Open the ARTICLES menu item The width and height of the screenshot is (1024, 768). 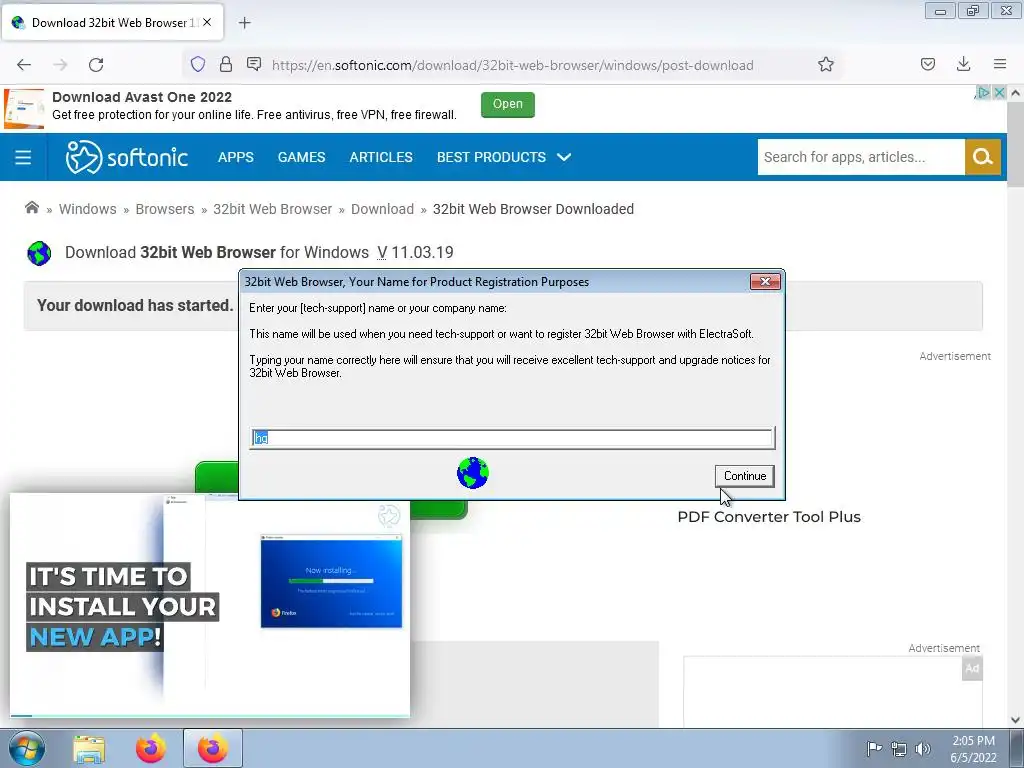click(381, 157)
